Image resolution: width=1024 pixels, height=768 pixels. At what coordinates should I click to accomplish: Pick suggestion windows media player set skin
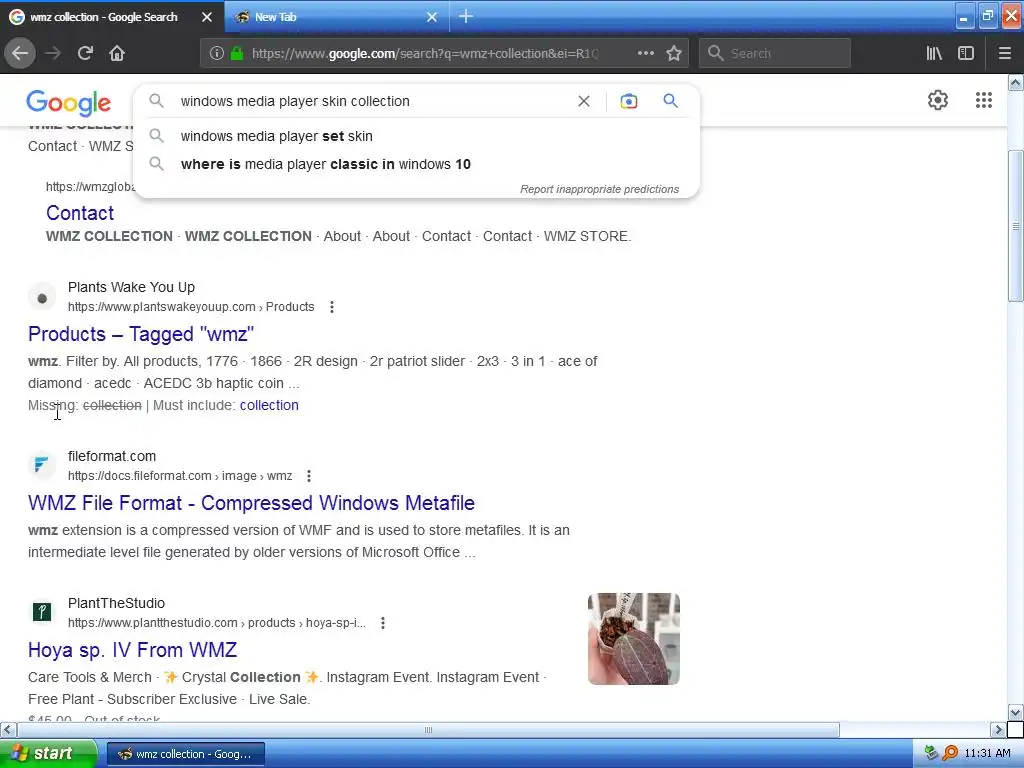click(x=416, y=136)
